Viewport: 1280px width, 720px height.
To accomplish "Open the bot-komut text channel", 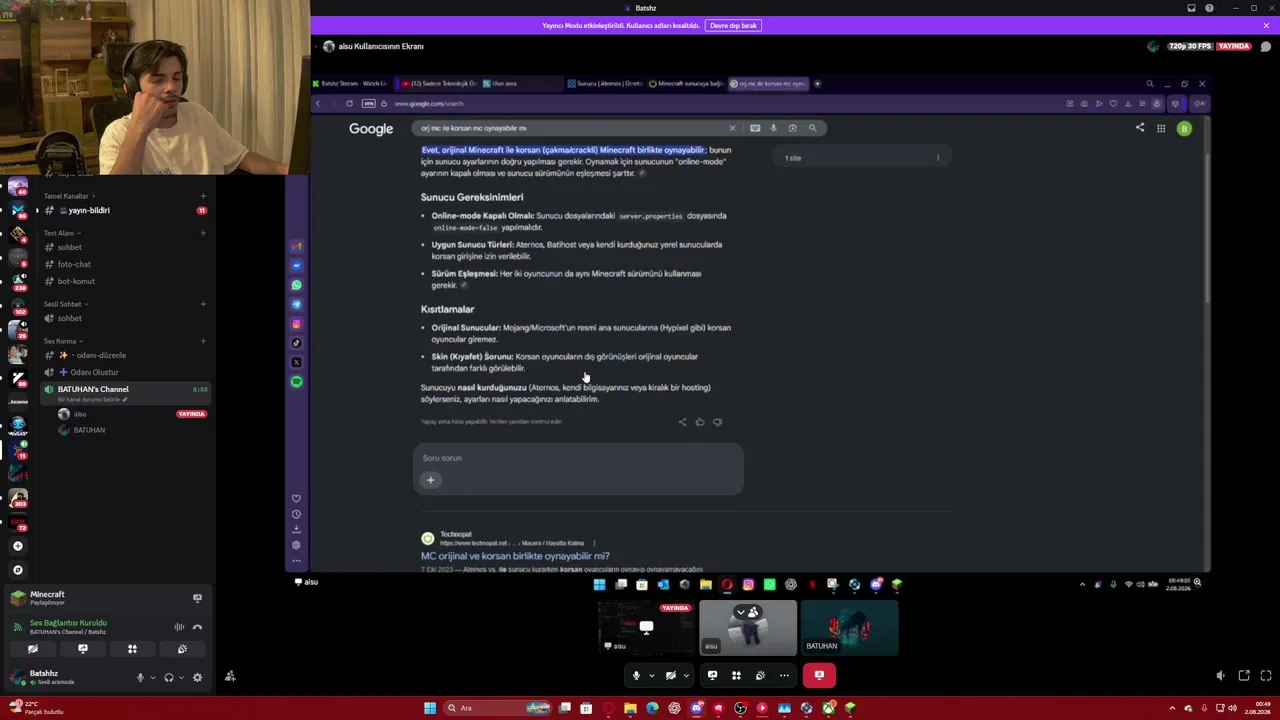I will point(125,281).
